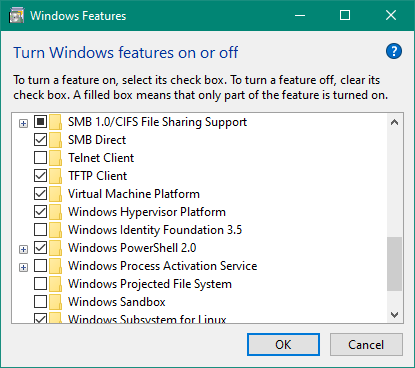Viewport: 415px width, 368px height.
Task: Enable Windows Identity Foundation 3.5 checkbox
Action: 40,230
